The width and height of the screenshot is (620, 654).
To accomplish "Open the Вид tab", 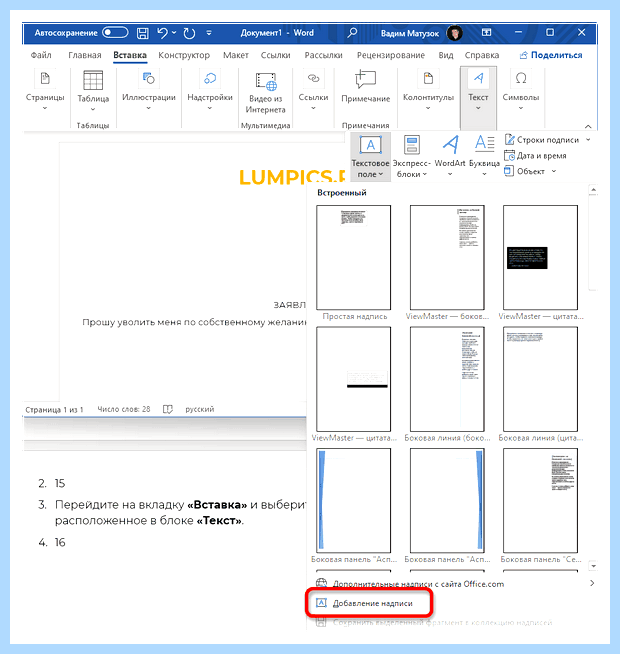I will pyautogui.click(x=446, y=55).
